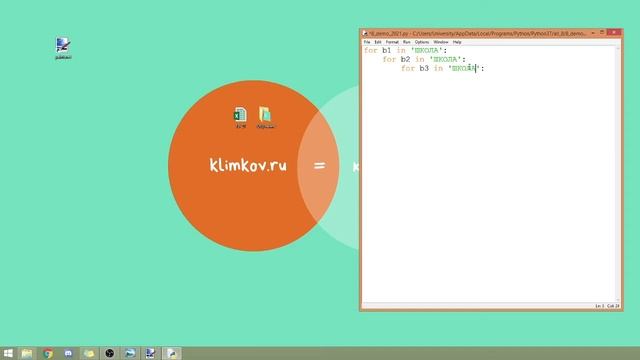Open the Window menu in IDLE
640x360 pixels.
point(441,42)
